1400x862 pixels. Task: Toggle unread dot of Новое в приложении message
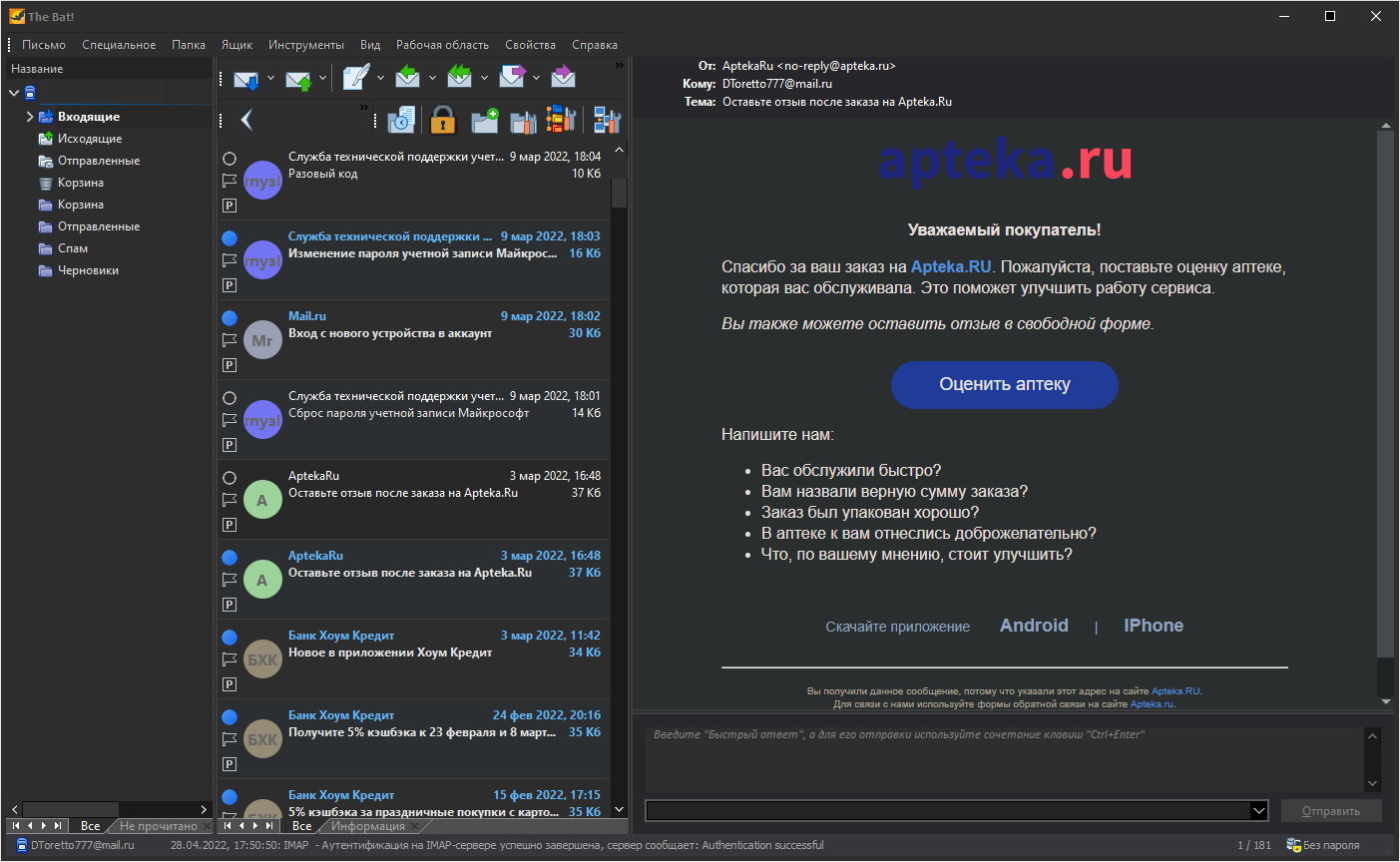point(230,638)
